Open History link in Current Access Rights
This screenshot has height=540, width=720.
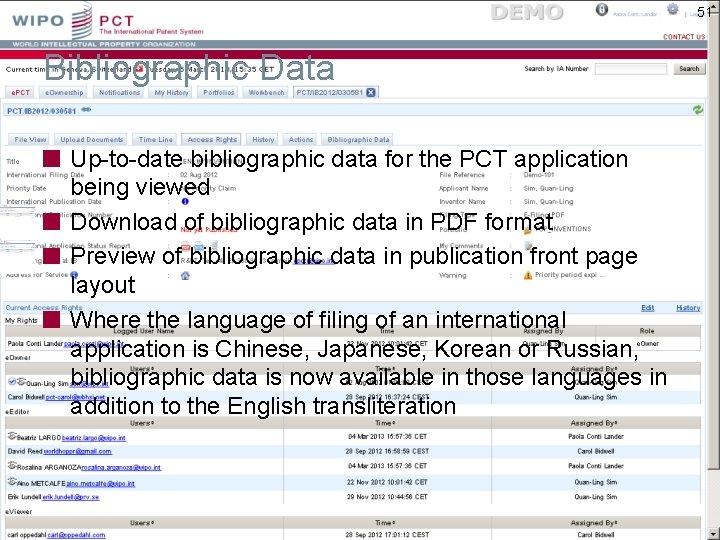[x=688, y=308]
